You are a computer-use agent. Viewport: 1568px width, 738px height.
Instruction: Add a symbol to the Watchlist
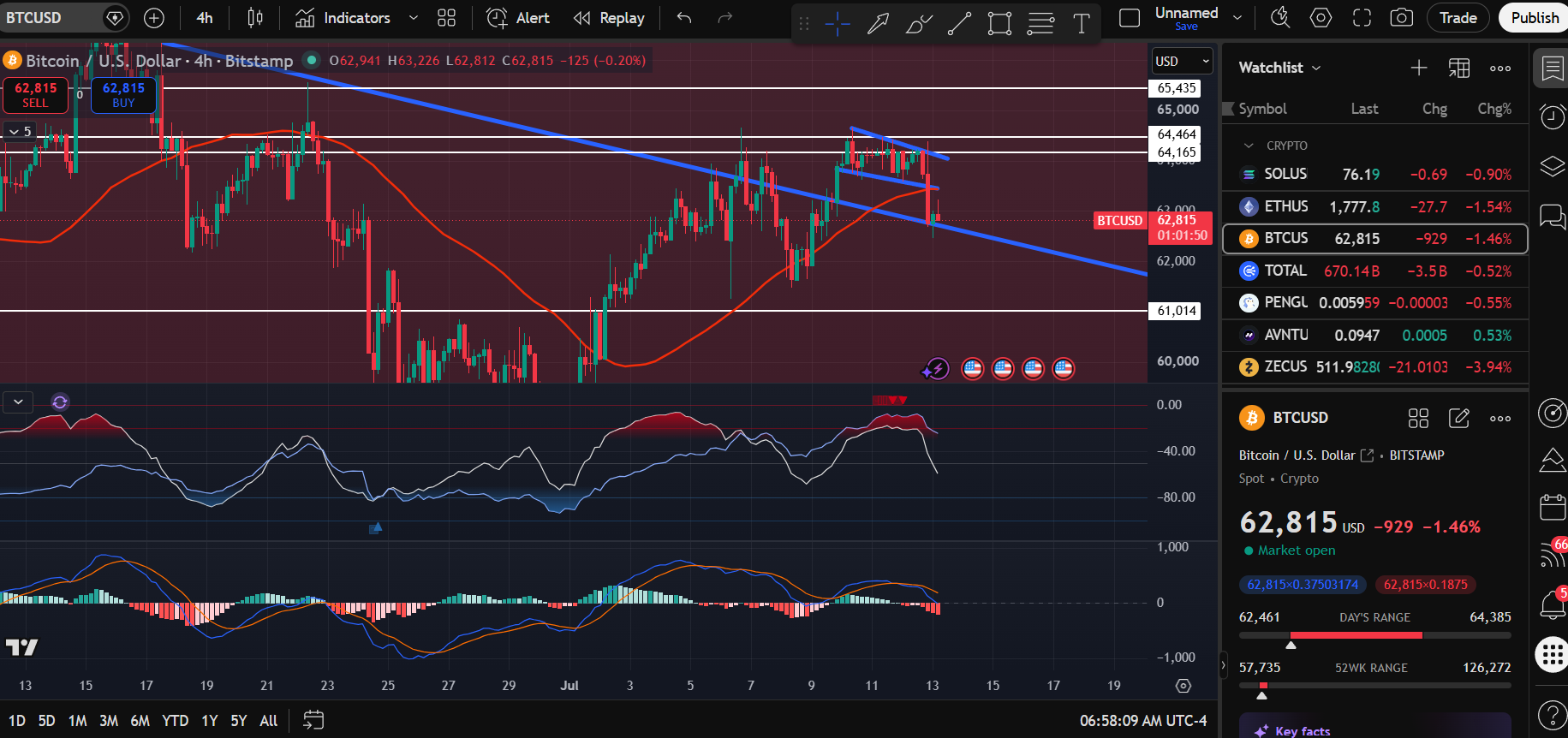pyautogui.click(x=1419, y=68)
